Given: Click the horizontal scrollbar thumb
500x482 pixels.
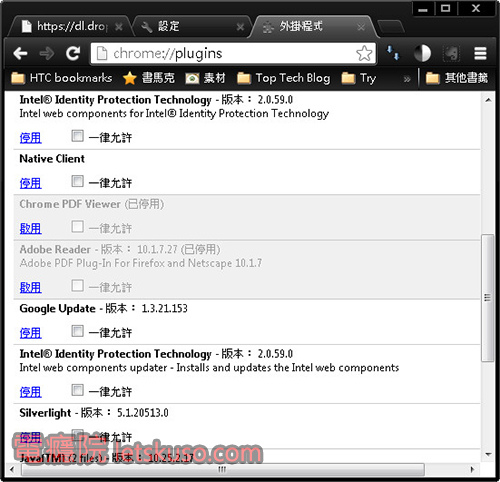Looking at the screenshot, I should [223, 469].
